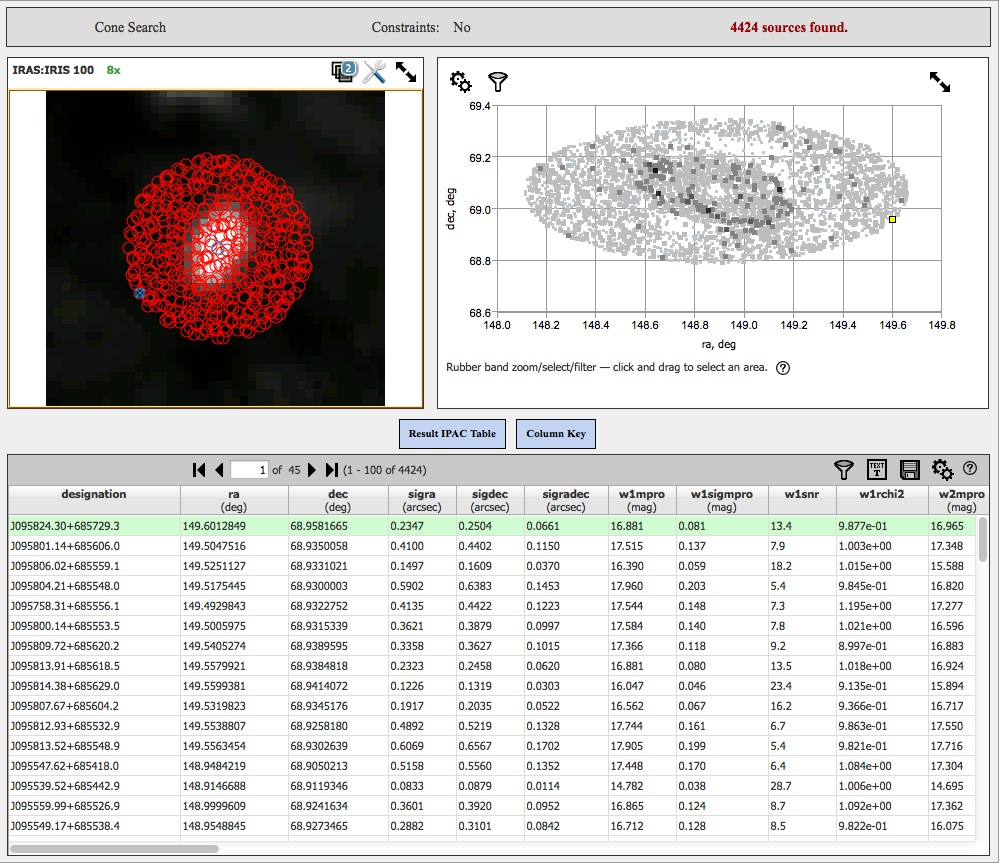Click the plot filter funnel icon

[497, 81]
